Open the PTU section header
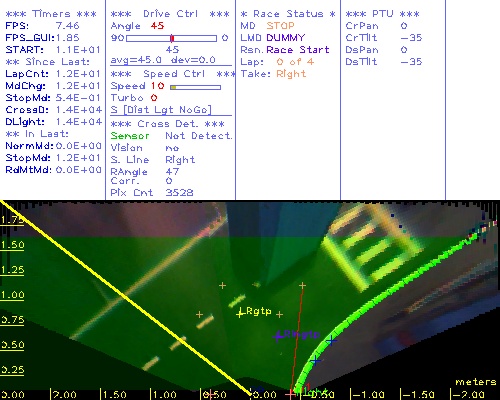 (382, 14)
